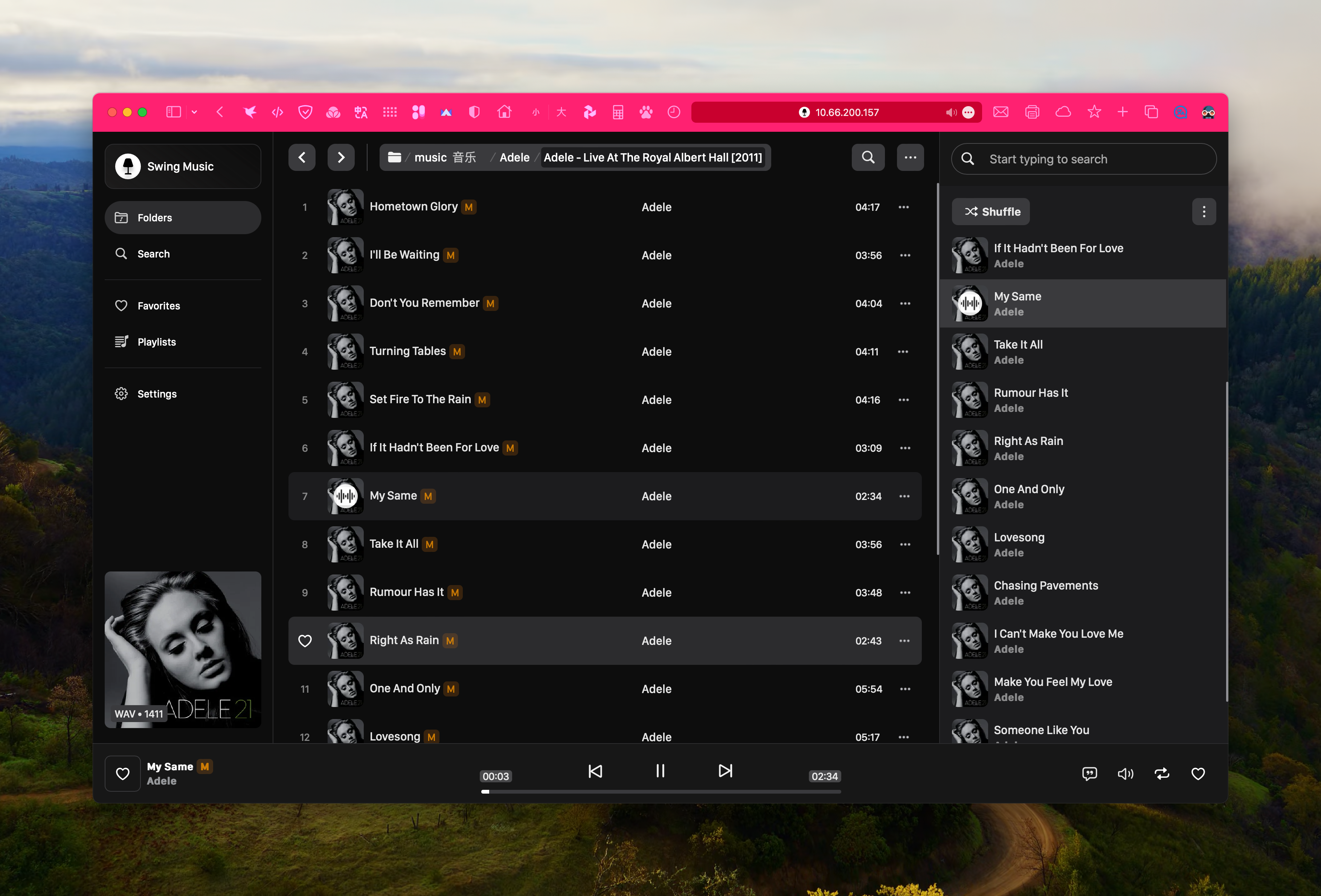Navigate to Adele folder in breadcrumb

514,157
